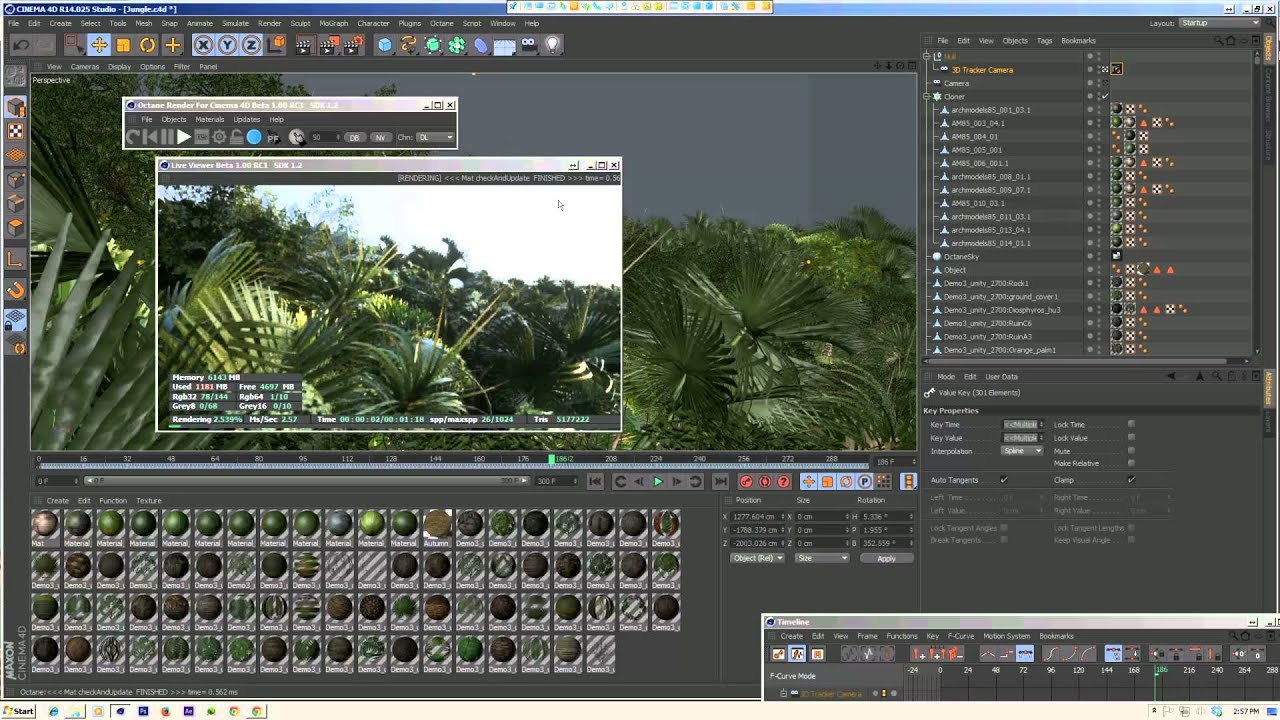Select the Mat material sphere thumbnail

point(44,528)
